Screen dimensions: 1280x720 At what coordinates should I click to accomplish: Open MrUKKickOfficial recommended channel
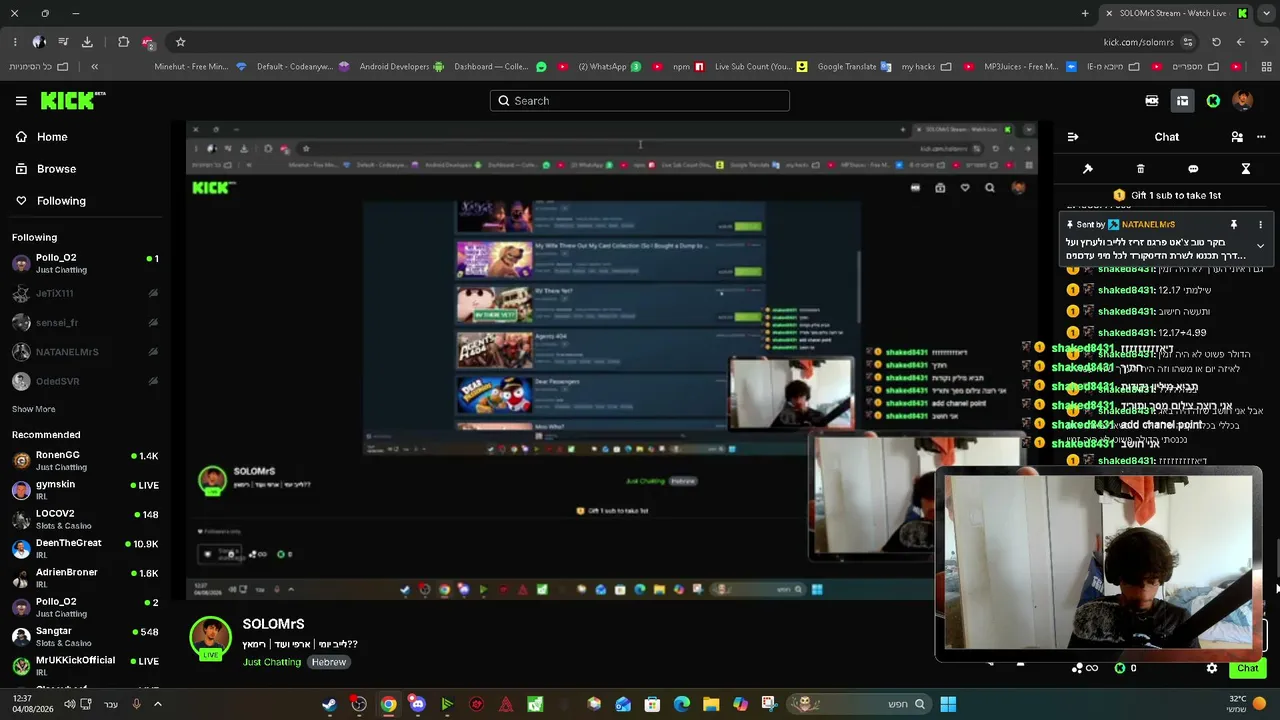pos(85,666)
